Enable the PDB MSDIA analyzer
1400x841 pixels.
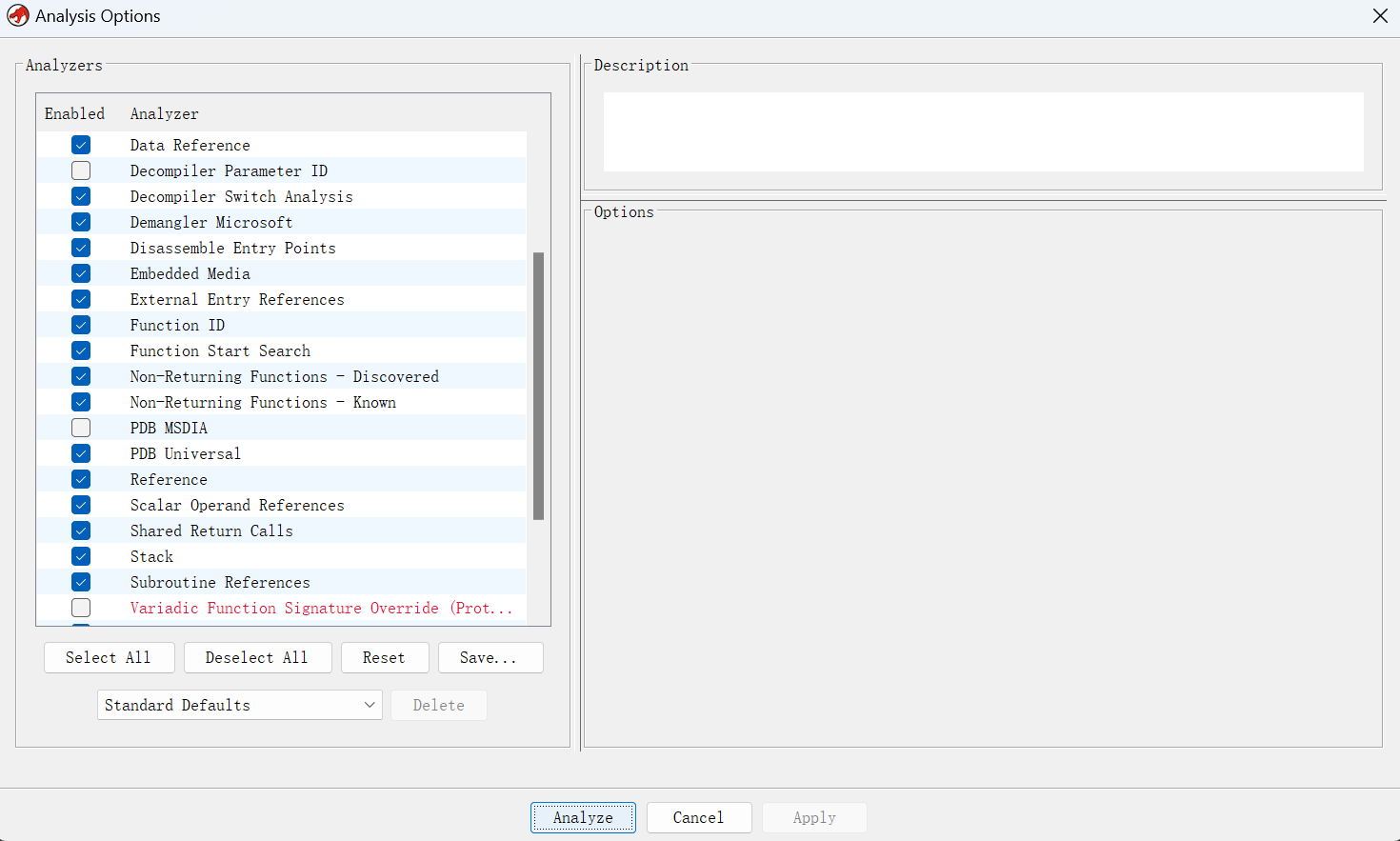click(81, 428)
